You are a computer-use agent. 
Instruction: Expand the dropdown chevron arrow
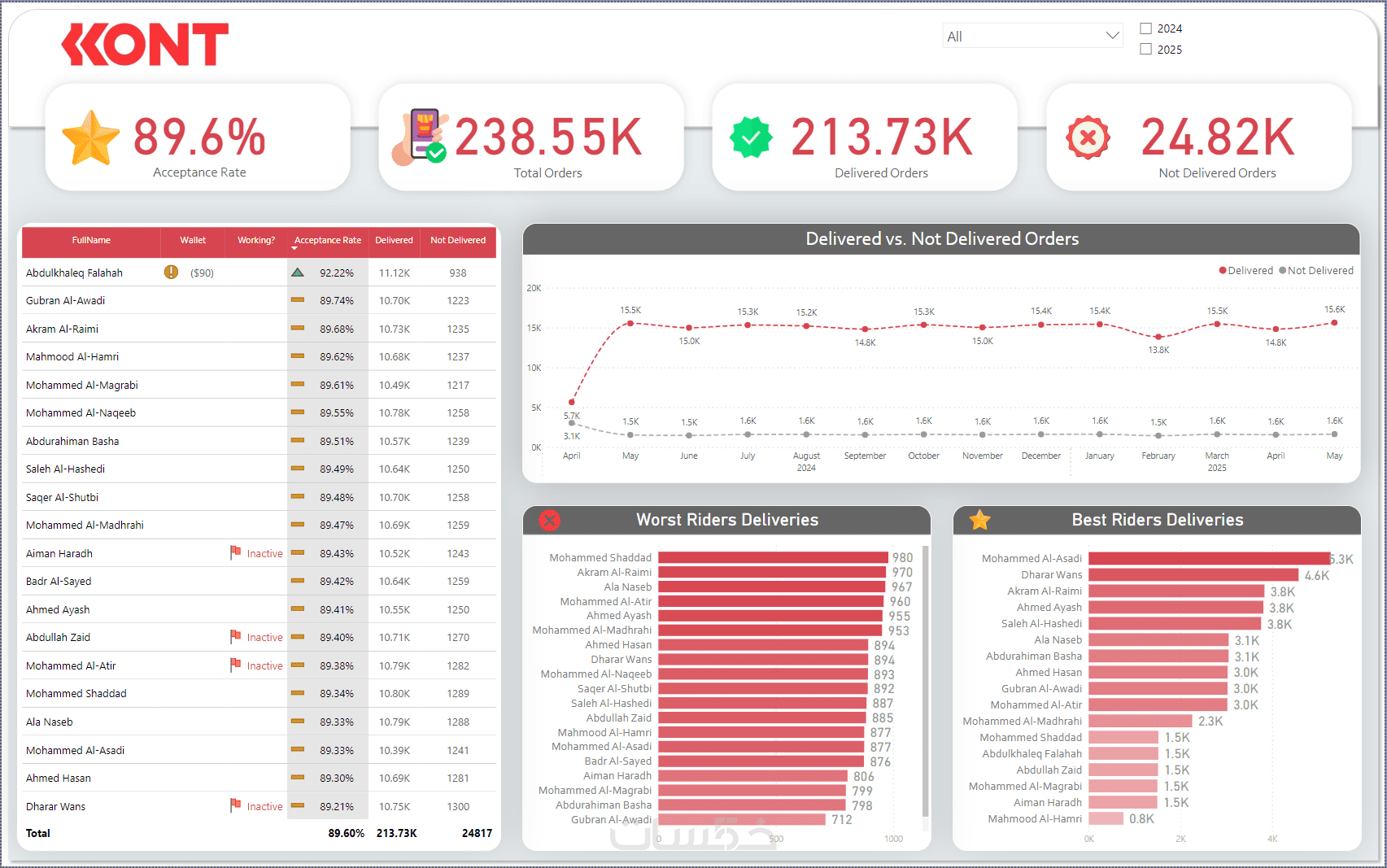pos(1112,36)
